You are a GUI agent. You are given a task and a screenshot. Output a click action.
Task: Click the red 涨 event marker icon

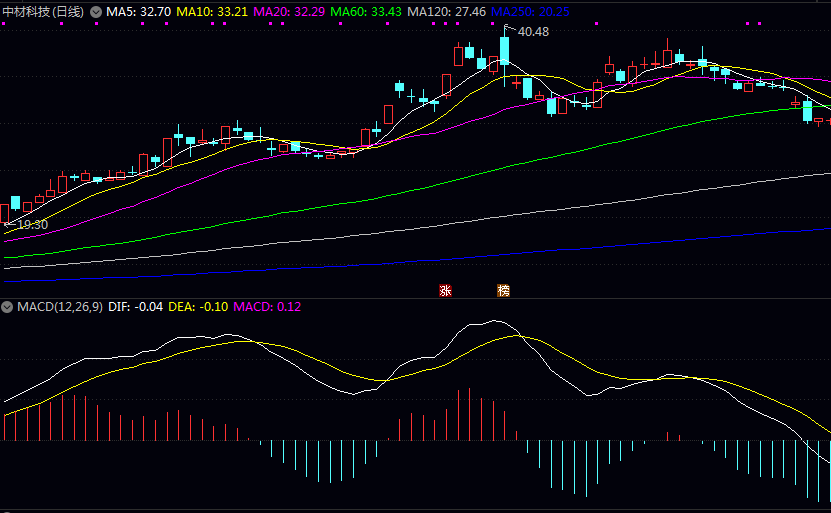445,291
